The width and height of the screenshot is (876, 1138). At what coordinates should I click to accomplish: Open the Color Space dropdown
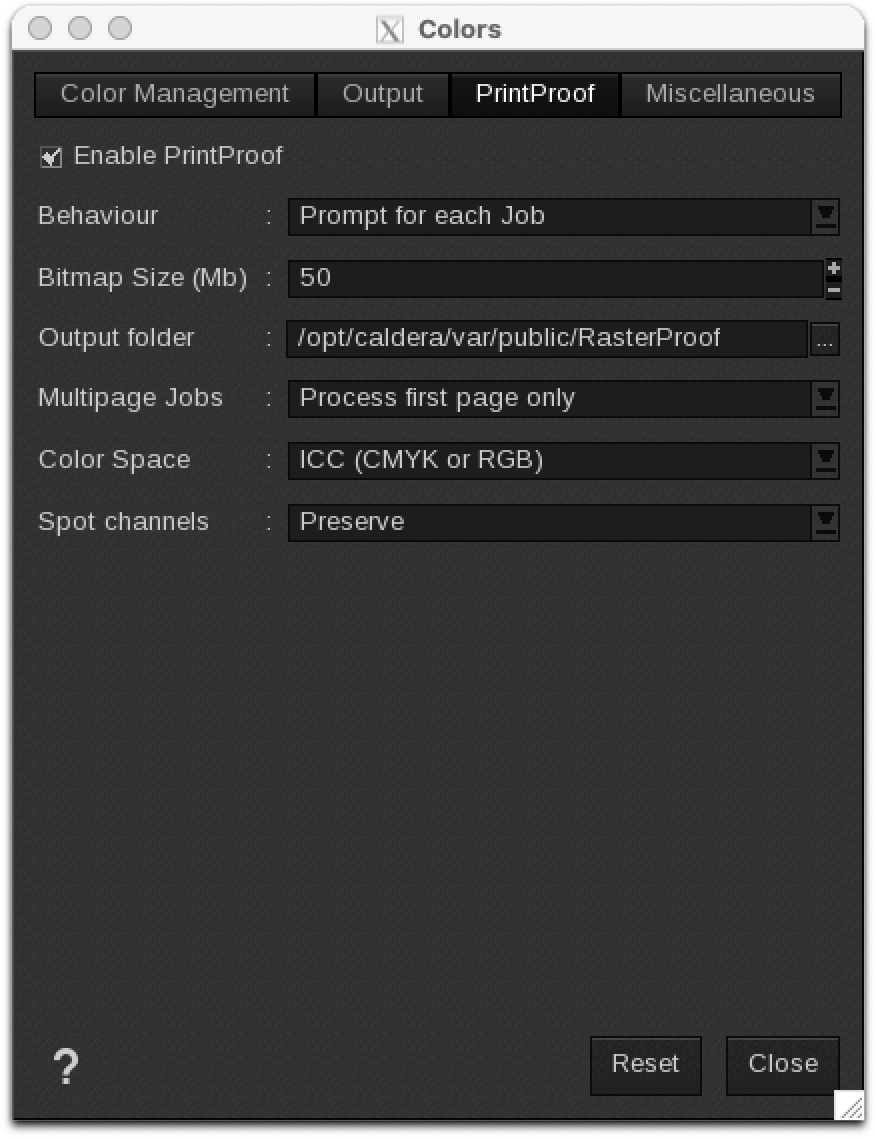tap(825, 460)
